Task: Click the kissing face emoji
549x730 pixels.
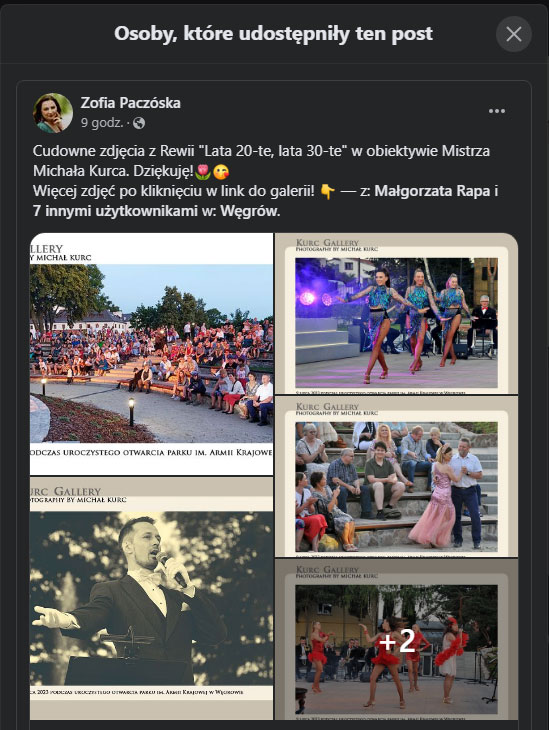Action: (221, 172)
